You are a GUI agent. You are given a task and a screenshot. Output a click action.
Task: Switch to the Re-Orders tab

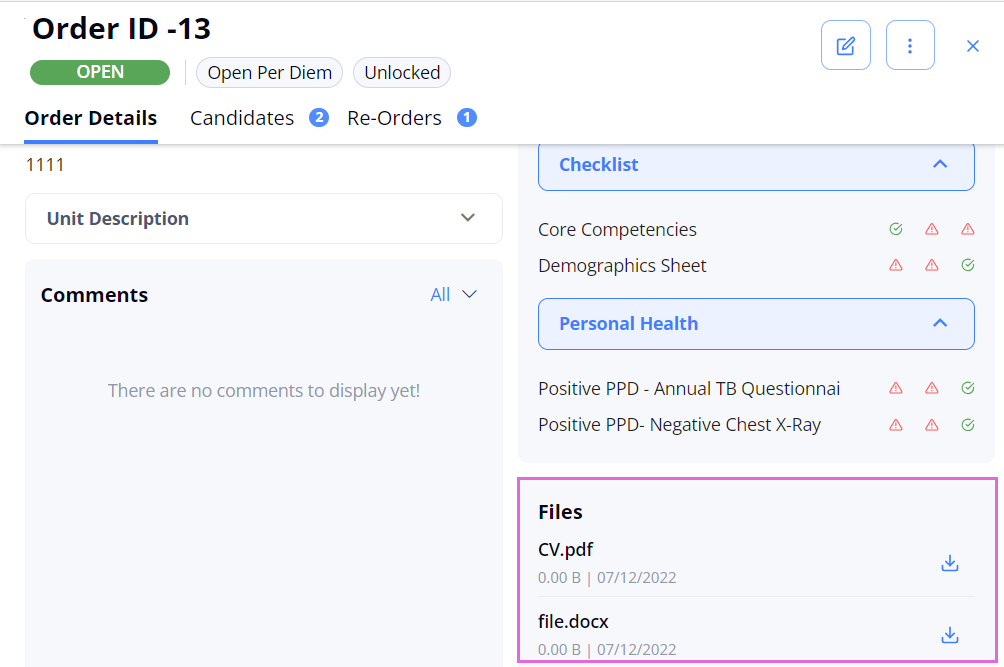pos(412,118)
